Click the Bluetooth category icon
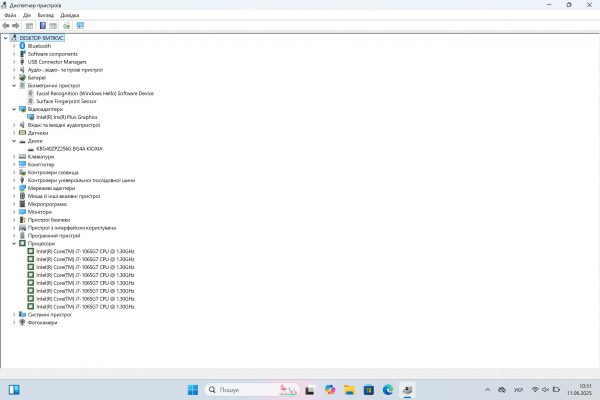 tap(22, 46)
